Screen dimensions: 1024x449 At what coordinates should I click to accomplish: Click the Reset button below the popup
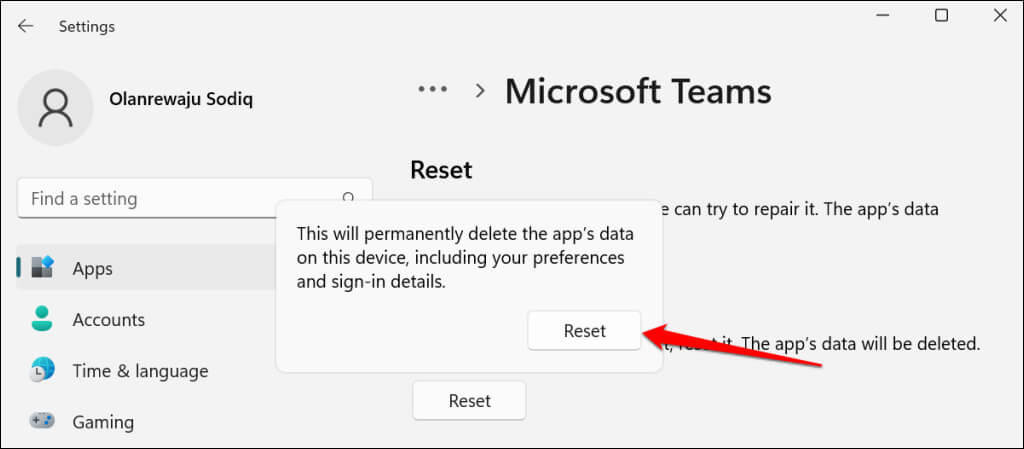coord(469,400)
